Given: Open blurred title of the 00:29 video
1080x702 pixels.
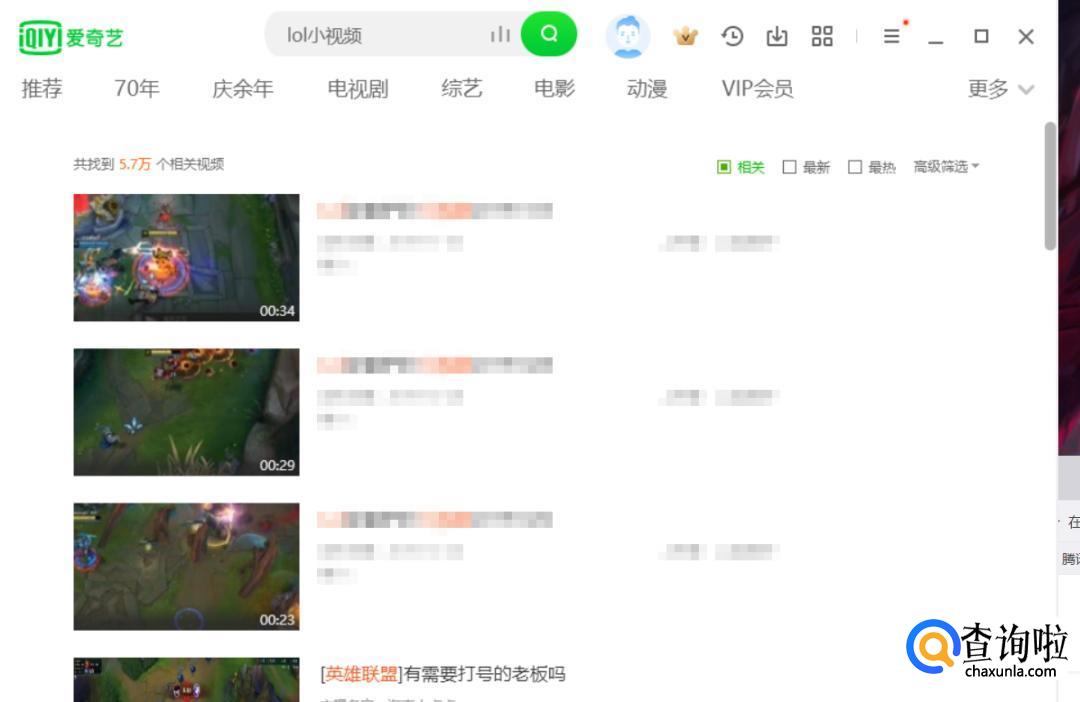Looking at the screenshot, I should (x=435, y=365).
